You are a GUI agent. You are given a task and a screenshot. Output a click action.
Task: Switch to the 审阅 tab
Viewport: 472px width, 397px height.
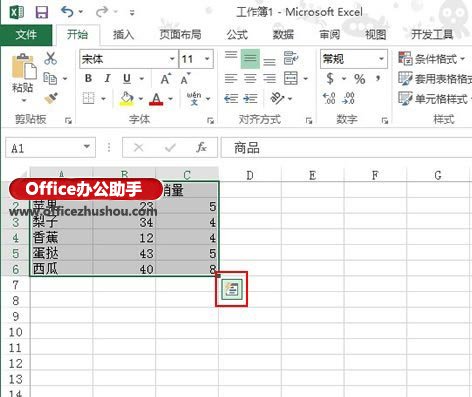(330, 34)
